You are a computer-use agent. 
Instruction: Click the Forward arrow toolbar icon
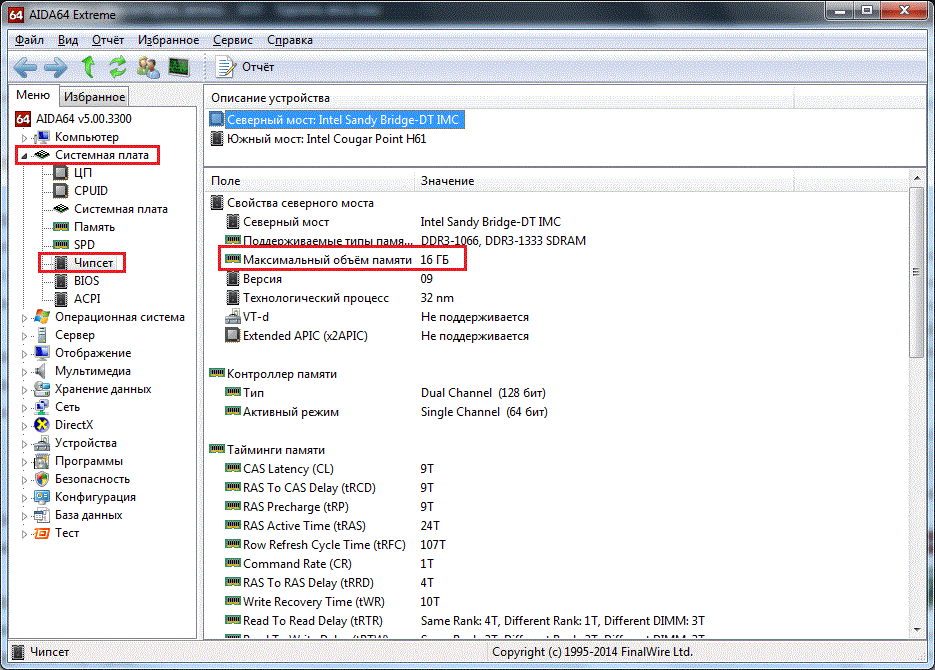[56, 67]
